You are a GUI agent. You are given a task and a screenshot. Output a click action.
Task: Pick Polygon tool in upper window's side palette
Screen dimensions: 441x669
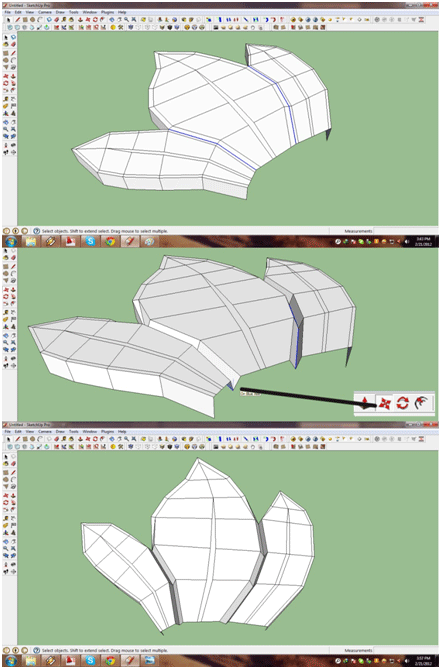pyautogui.click(x=6, y=67)
